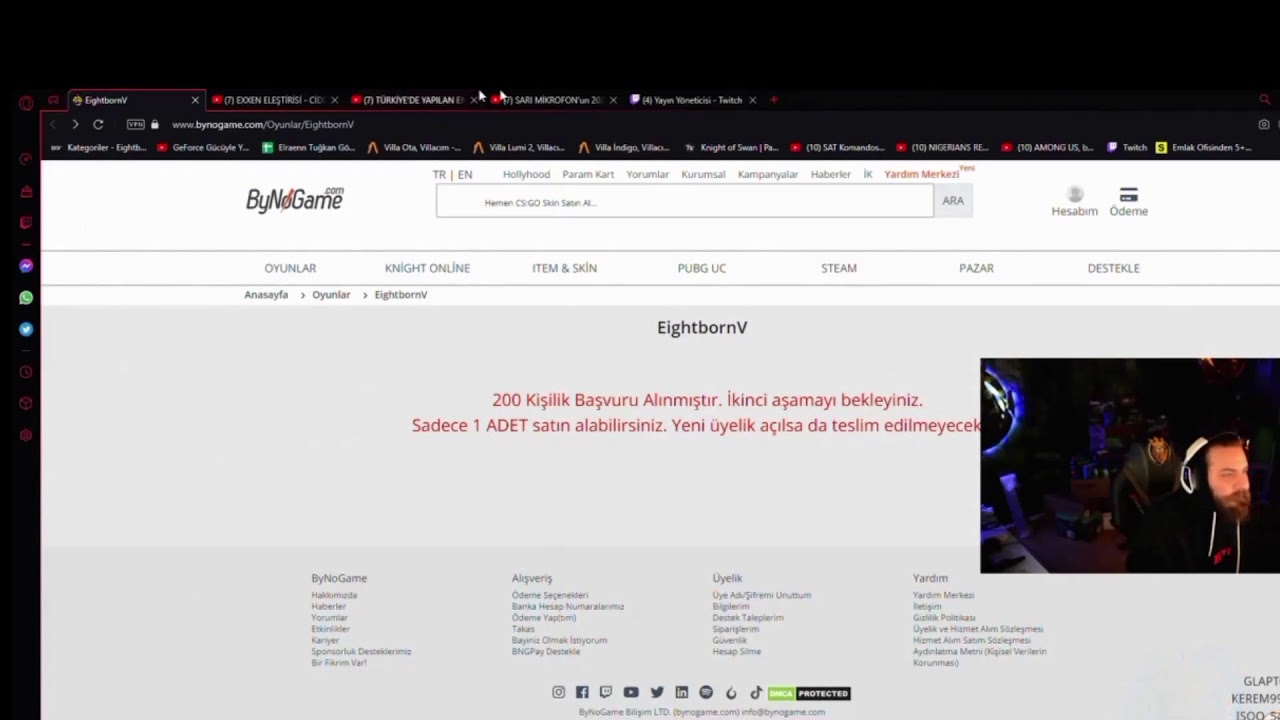1280x720 pixels.
Task: Open the Param Kart top link
Action: [x=588, y=174]
